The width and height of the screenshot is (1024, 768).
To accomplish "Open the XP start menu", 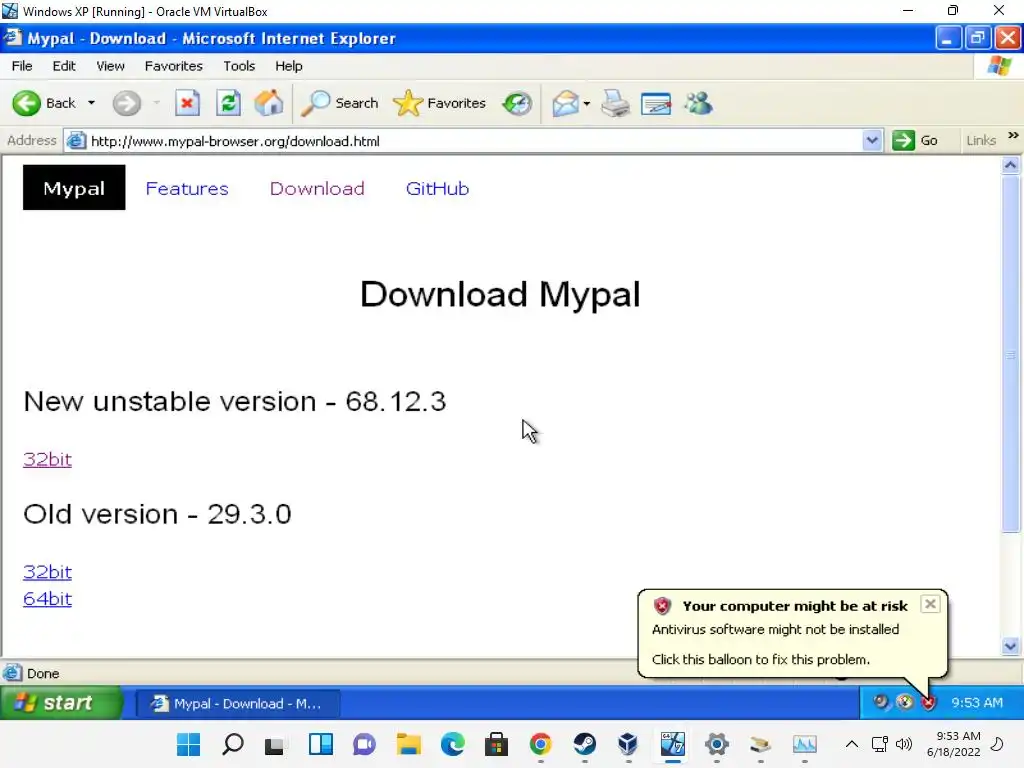I will pyautogui.click(x=61, y=703).
